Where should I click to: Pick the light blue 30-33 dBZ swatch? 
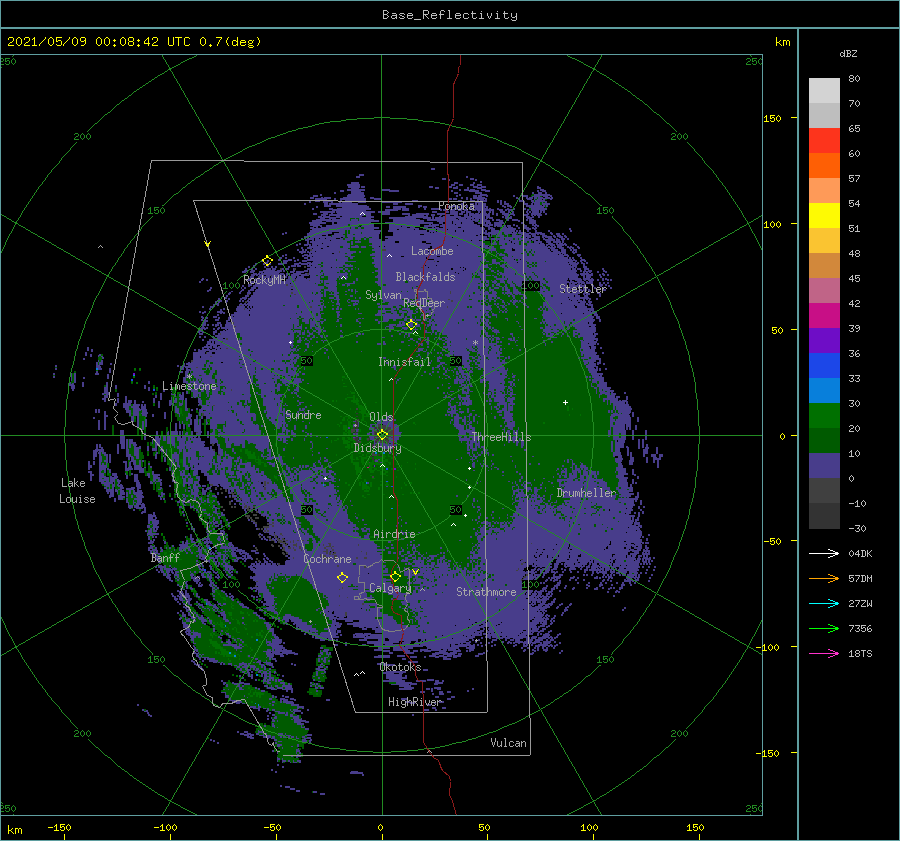824,391
